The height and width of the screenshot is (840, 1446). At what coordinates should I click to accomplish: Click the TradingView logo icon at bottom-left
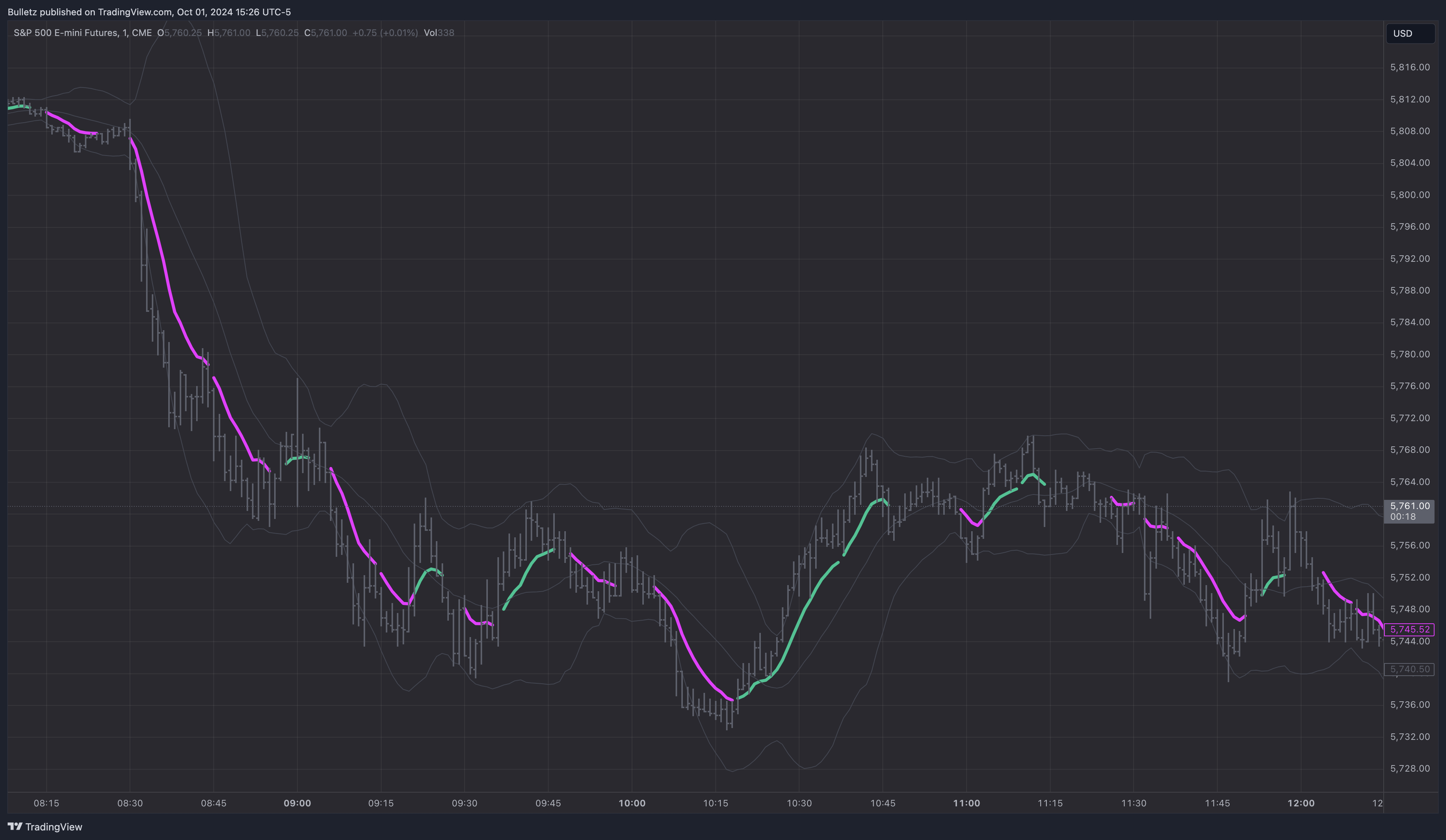(15, 826)
